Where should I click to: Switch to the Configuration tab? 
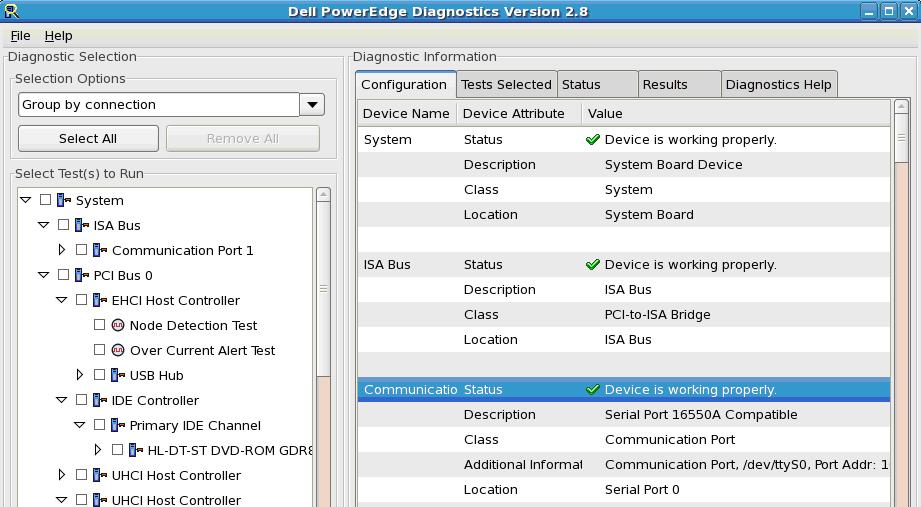[405, 85]
